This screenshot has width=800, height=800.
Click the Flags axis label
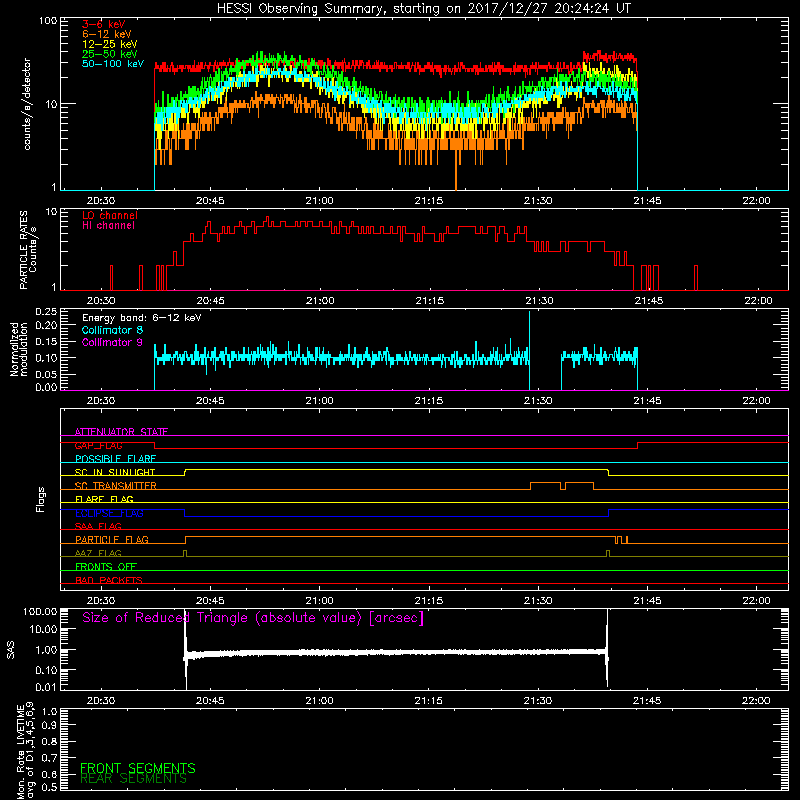tap(40, 499)
